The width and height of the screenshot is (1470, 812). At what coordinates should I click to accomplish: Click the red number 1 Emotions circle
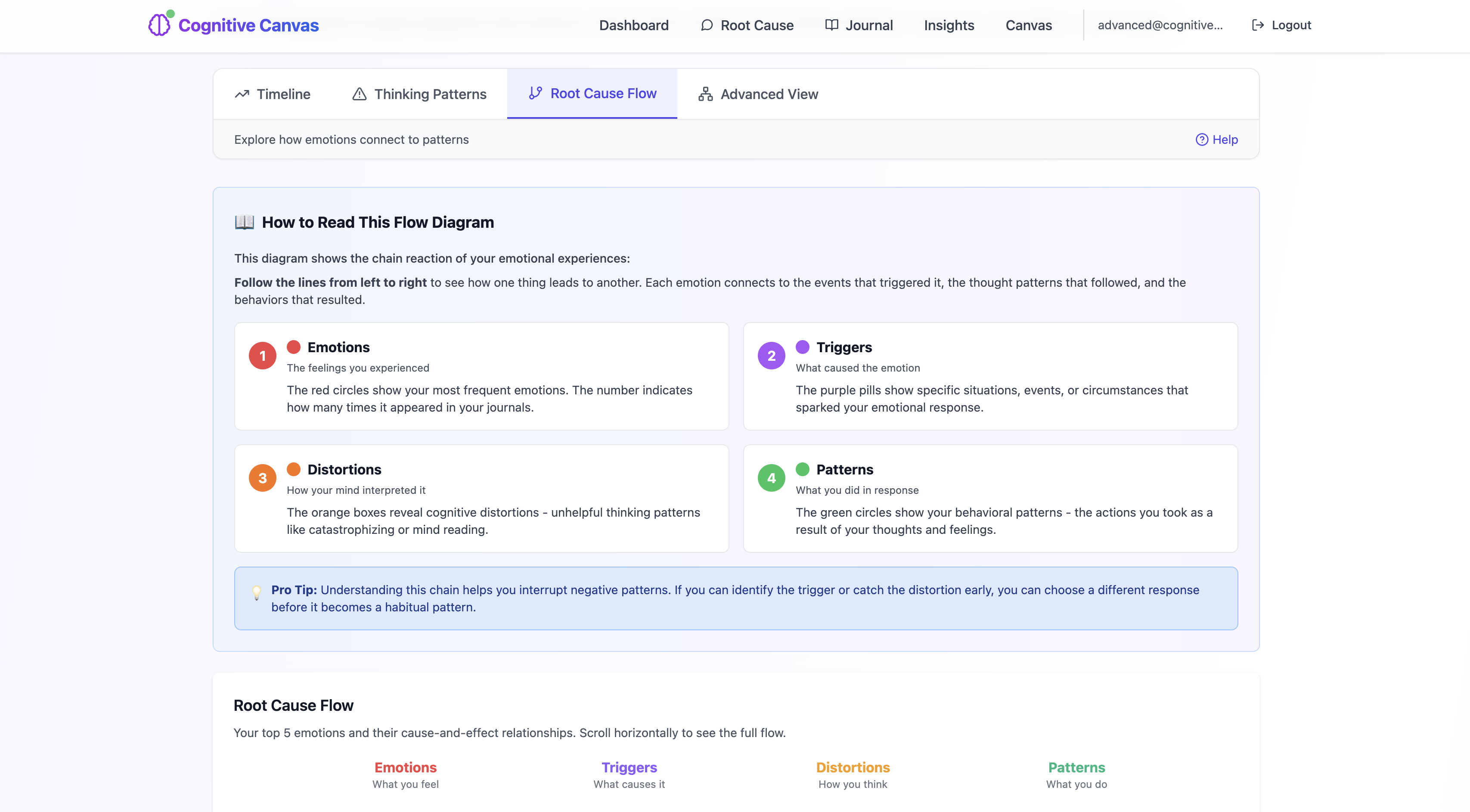[263, 356]
